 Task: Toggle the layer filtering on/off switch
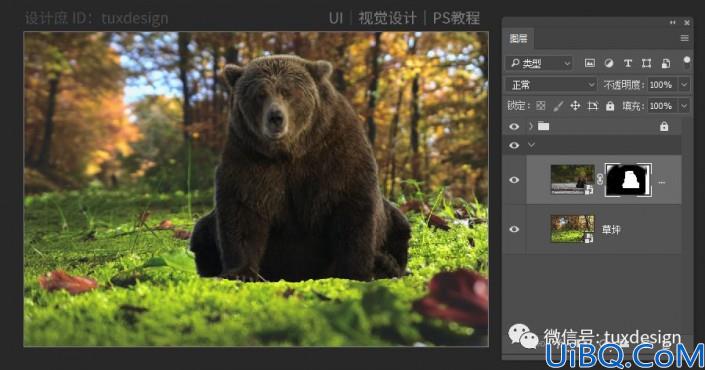coord(686,62)
